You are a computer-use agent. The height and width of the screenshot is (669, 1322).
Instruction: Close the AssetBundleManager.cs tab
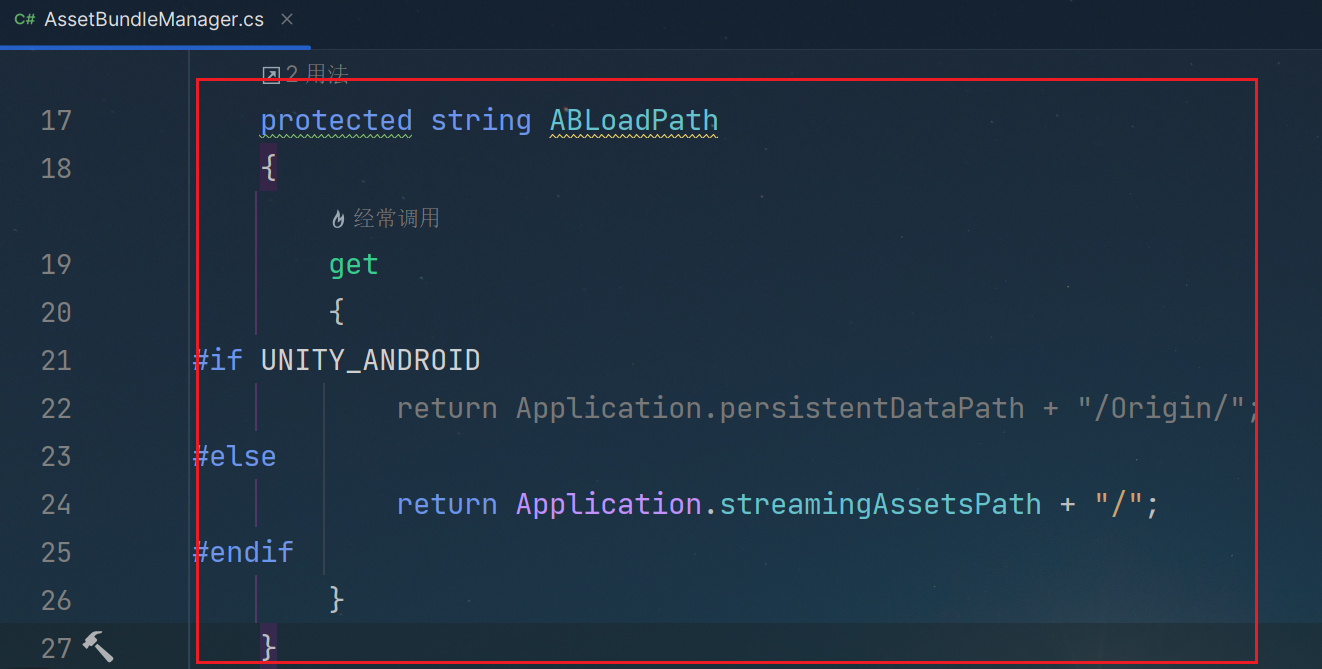click(287, 20)
